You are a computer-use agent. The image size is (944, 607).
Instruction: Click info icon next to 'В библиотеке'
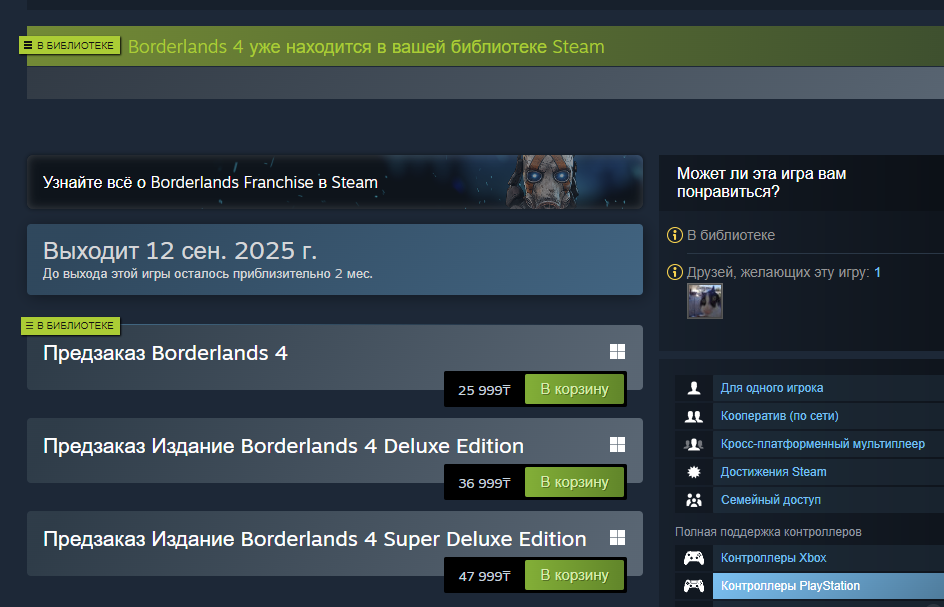[x=675, y=235]
